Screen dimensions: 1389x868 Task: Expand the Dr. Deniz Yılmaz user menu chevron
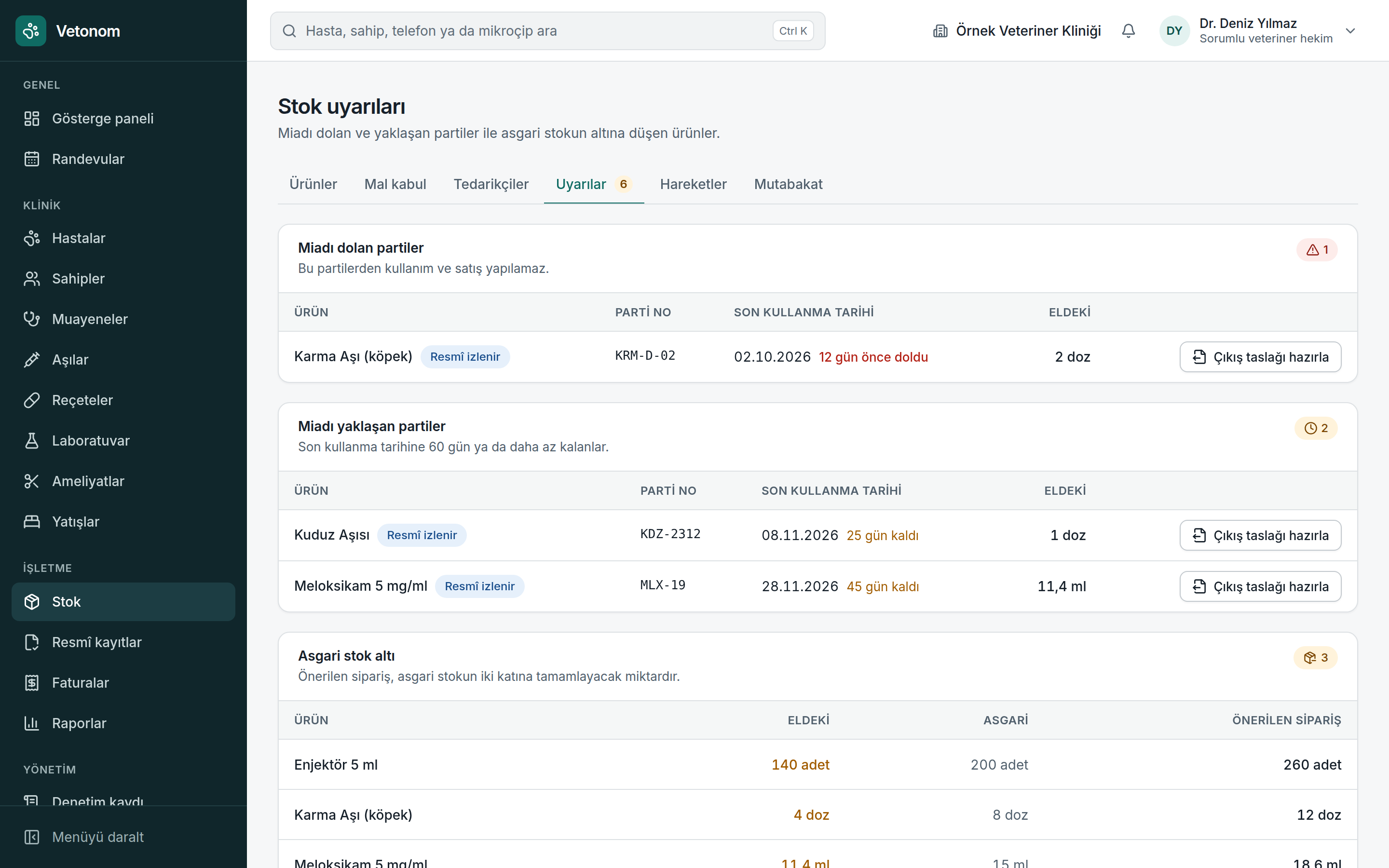tap(1350, 31)
